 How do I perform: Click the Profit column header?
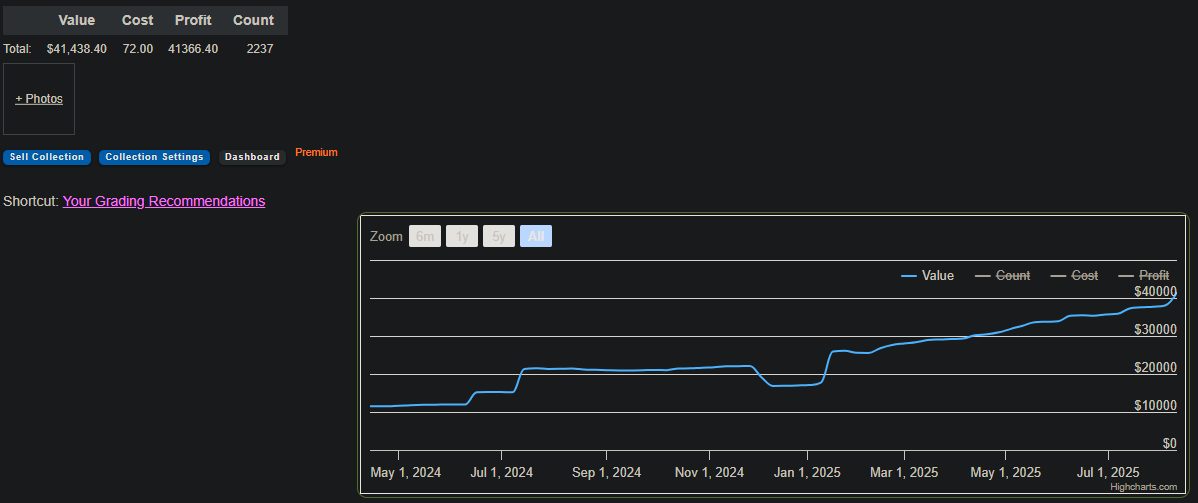[193, 21]
